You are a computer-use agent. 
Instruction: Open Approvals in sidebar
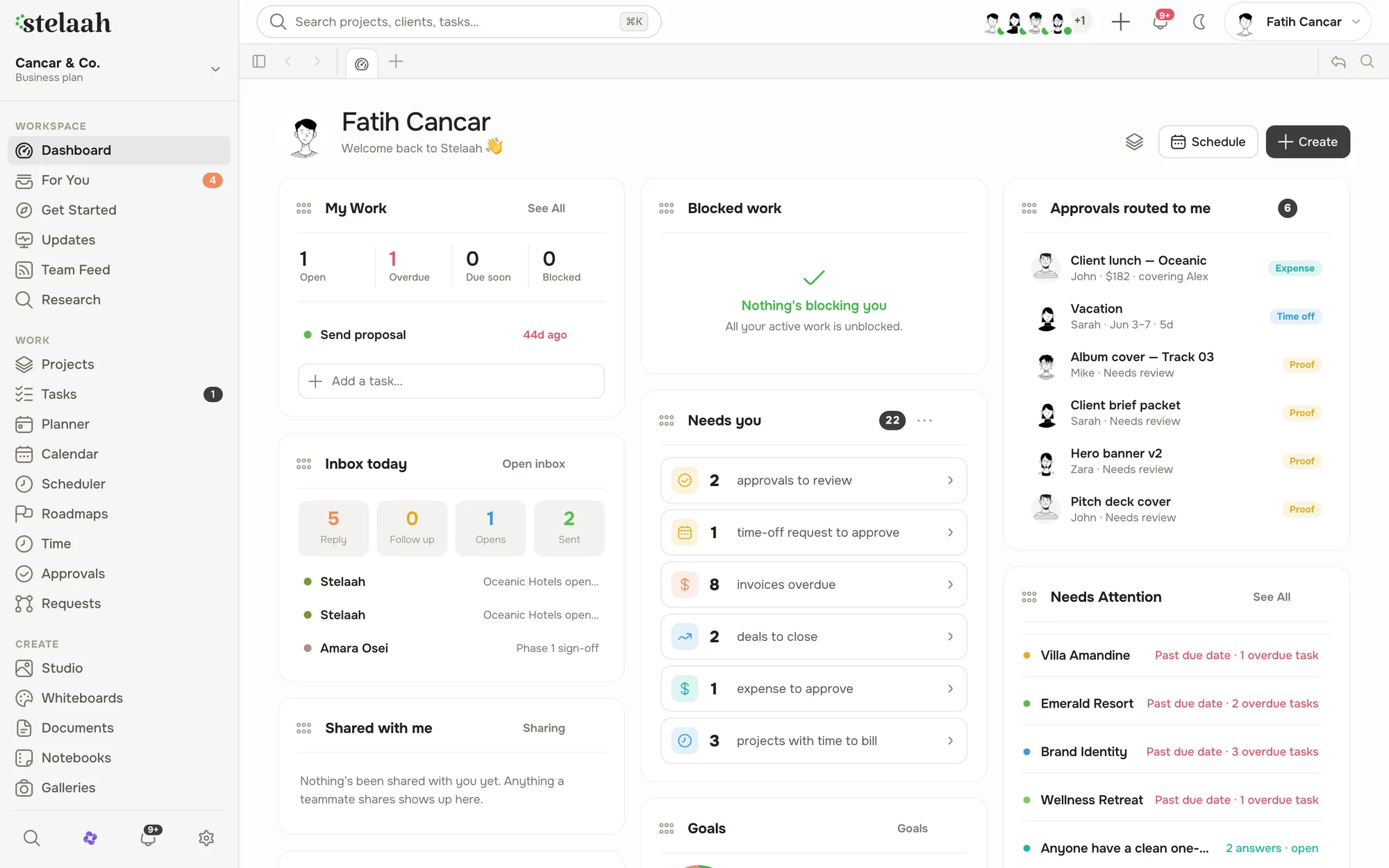119,574
